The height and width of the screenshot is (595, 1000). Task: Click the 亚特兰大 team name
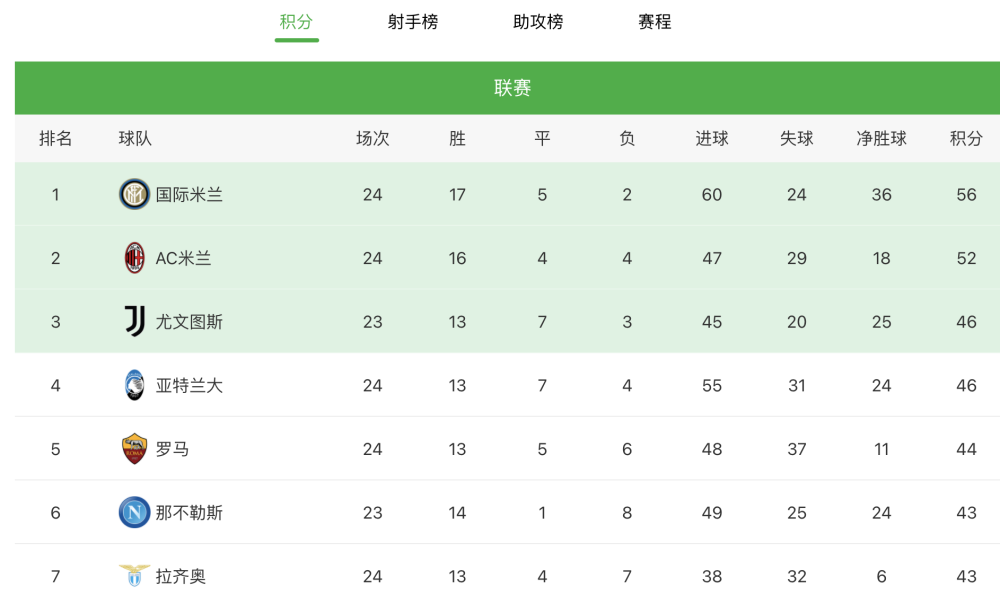tap(189, 386)
